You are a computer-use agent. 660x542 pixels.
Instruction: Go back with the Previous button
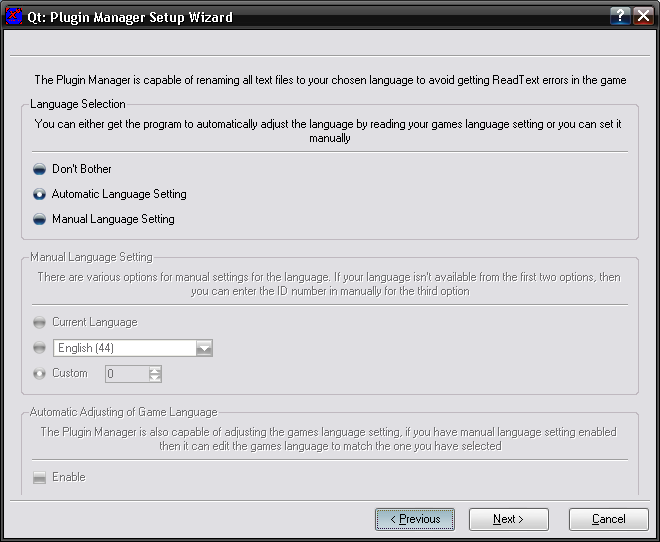pyautogui.click(x=415, y=519)
